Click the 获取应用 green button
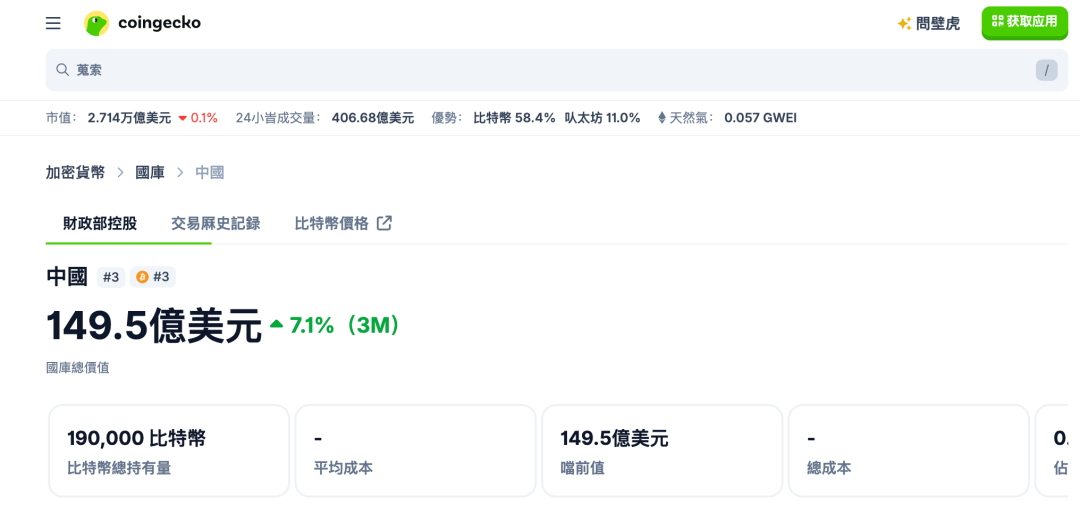Screen dimensions: 1080x505 tap(1024, 23)
